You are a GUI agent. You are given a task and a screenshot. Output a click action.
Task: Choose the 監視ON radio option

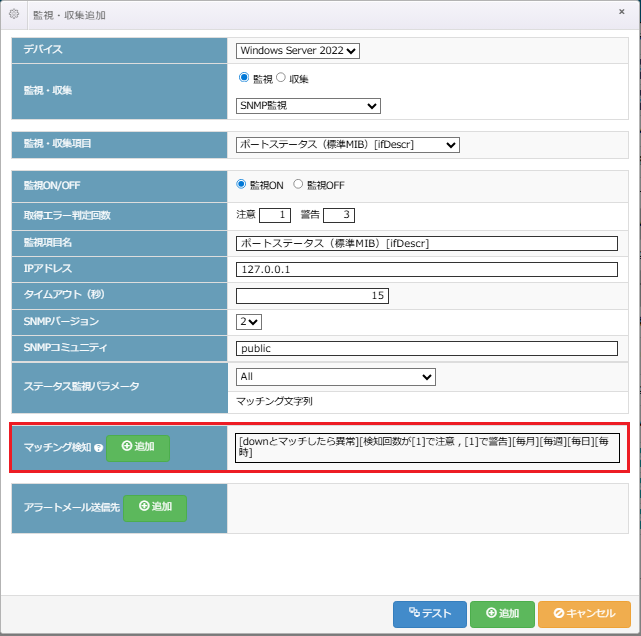[x=241, y=185]
